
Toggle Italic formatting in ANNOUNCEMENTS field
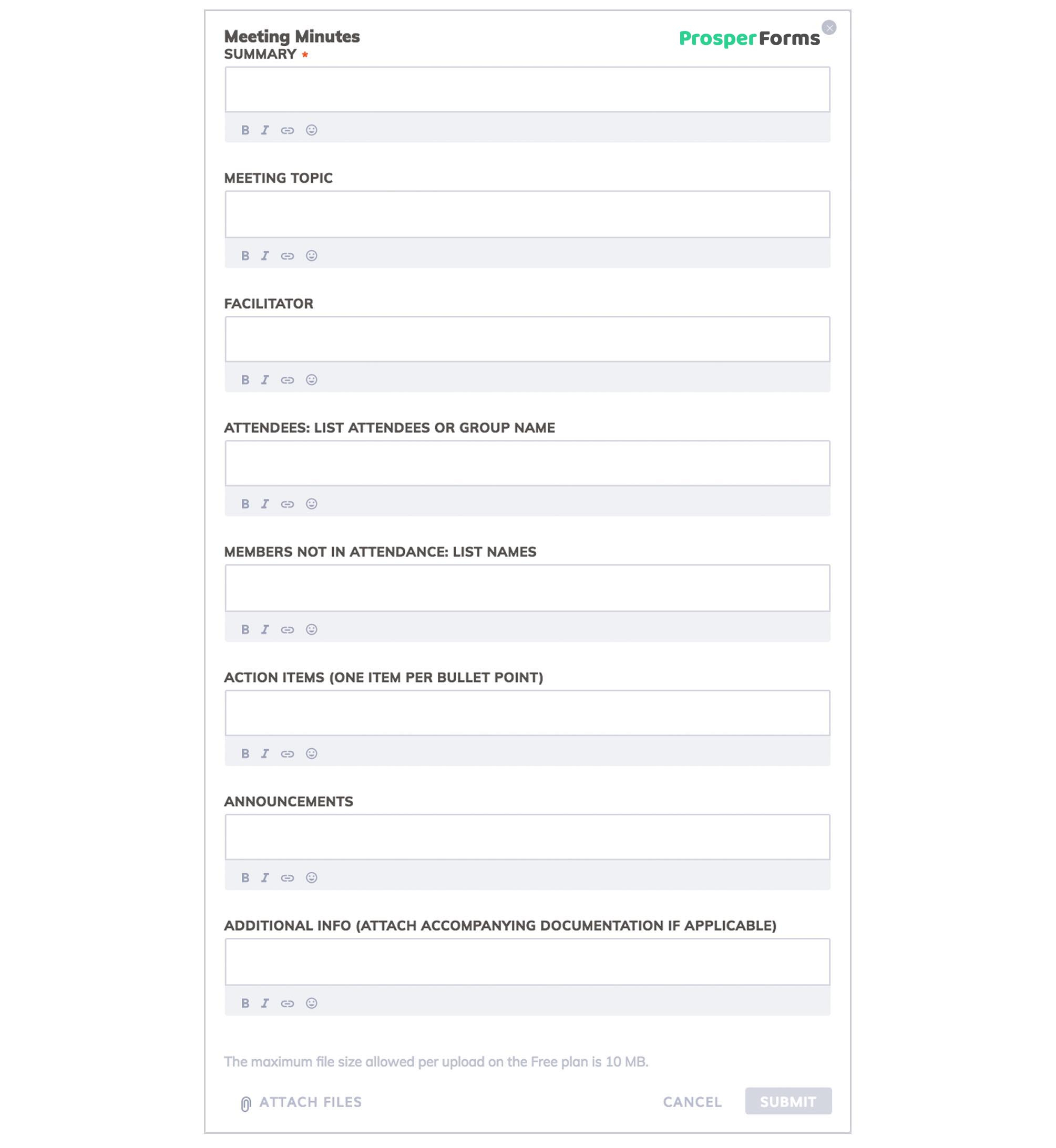[264, 878]
